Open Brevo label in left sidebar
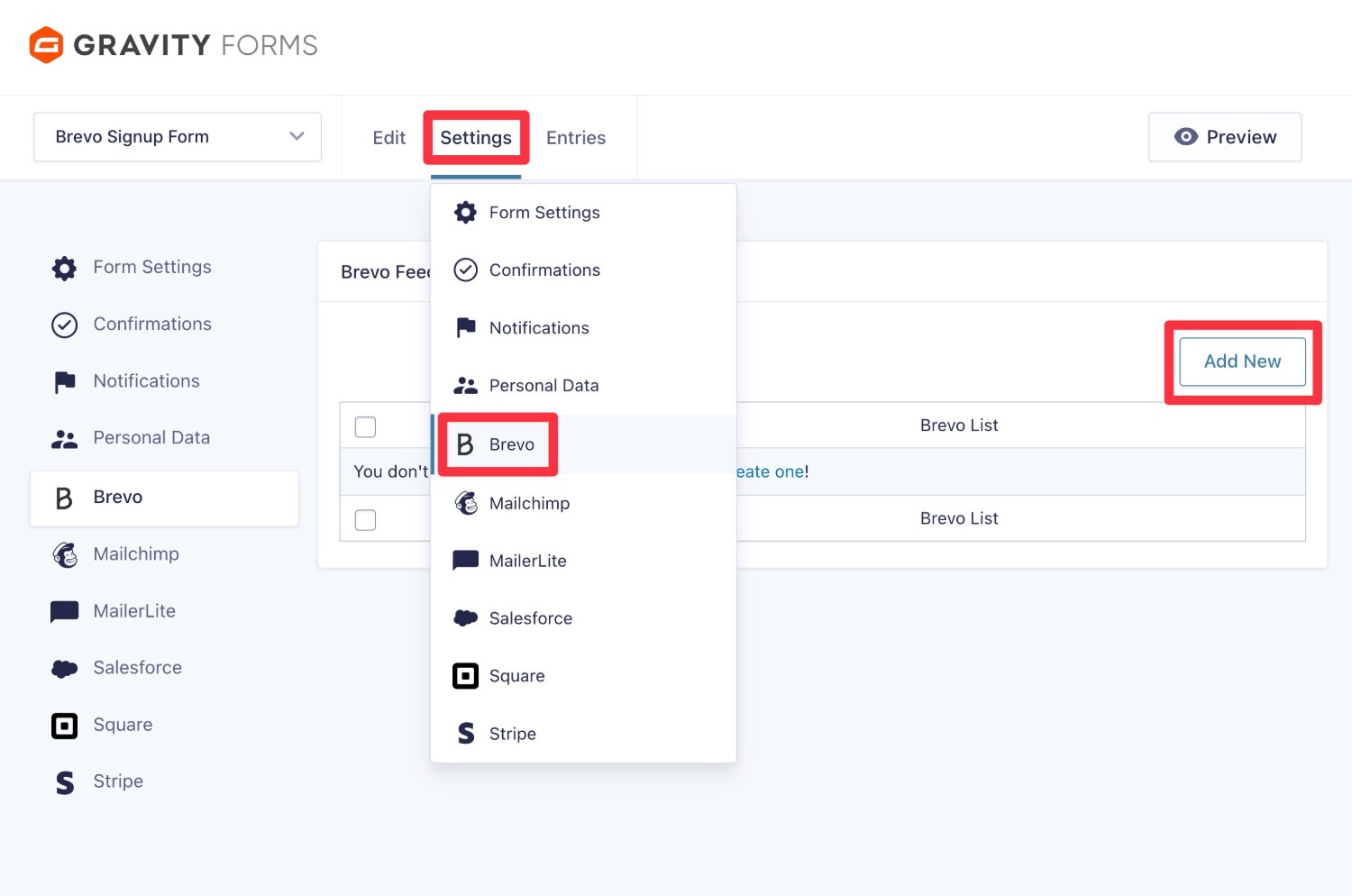1352x896 pixels. (118, 497)
